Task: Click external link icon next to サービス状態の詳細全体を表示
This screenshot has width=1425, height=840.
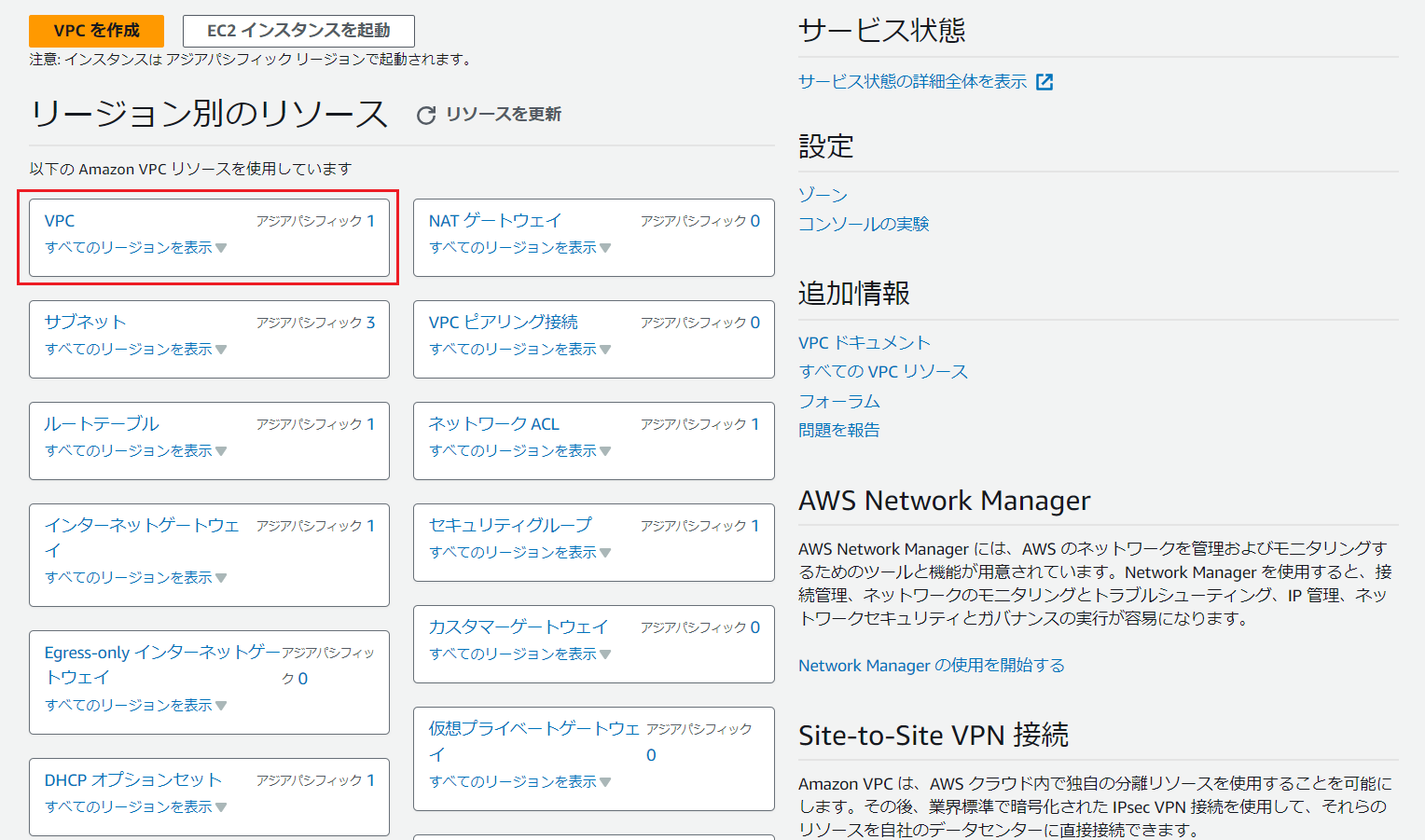Action: point(1045,82)
